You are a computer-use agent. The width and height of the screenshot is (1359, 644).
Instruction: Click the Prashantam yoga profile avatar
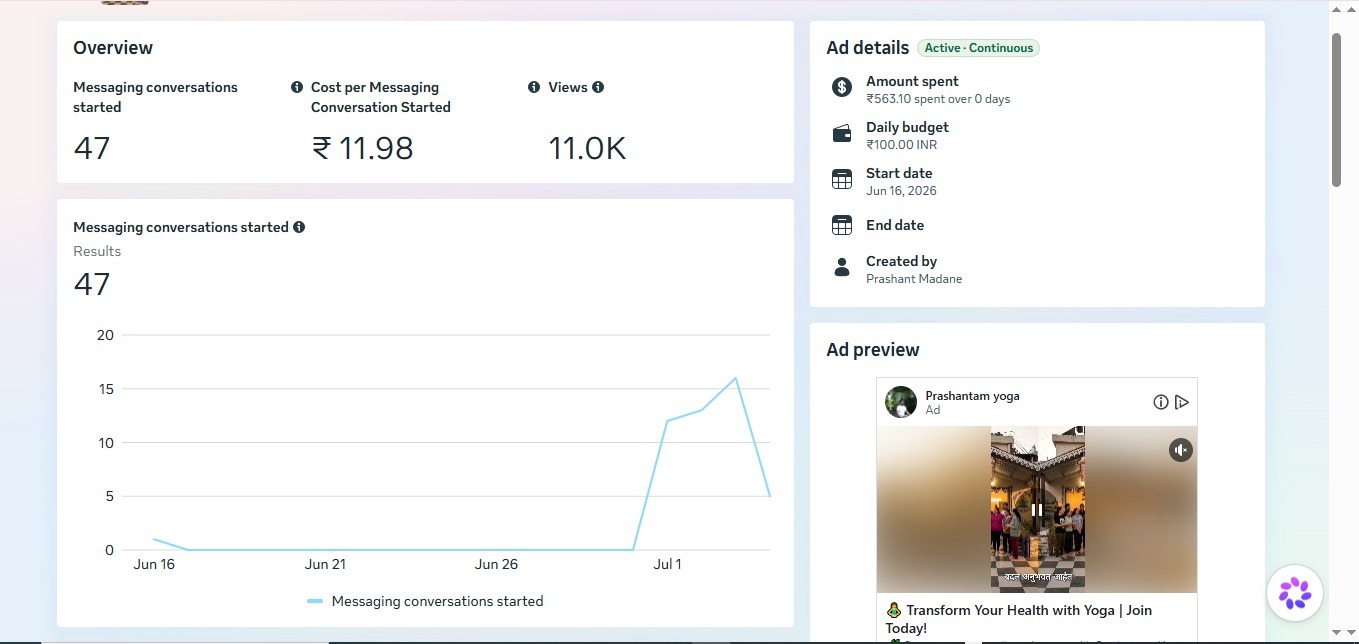pos(901,402)
